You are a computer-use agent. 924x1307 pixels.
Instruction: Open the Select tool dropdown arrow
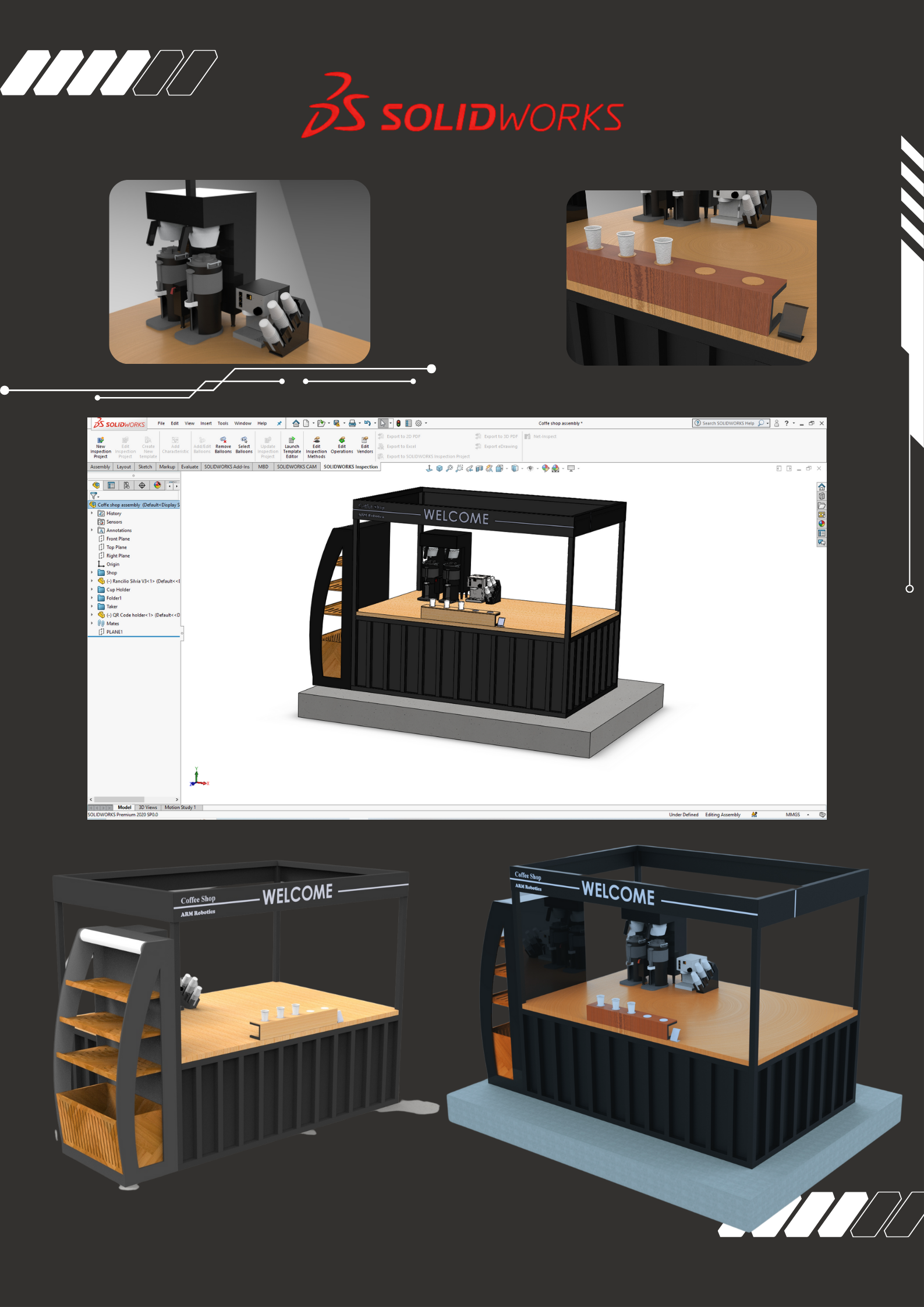pyautogui.click(x=390, y=423)
